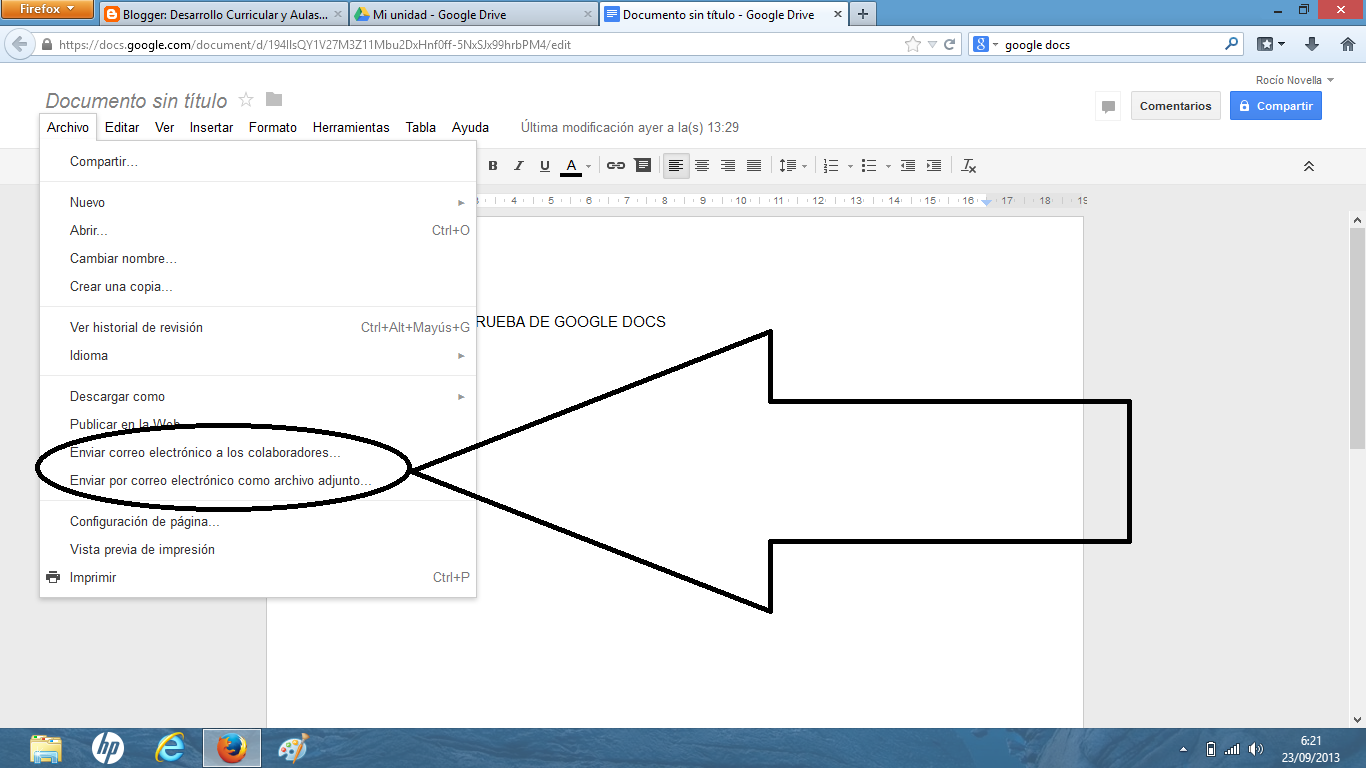Toggle italic formatting in toolbar
1366x768 pixels.
point(518,166)
